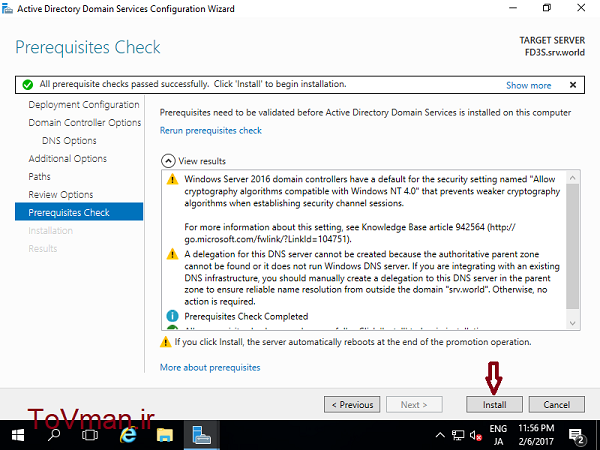Open More about prerequisites link

tap(210, 367)
